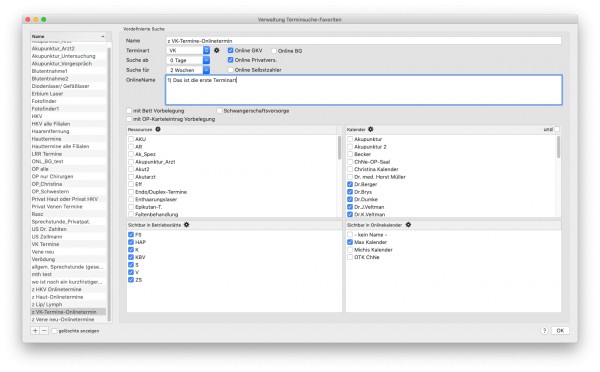Click the Kalender gear icon
Screen dimensions: 600x372
pyautogui.click(x=370, y=129)
